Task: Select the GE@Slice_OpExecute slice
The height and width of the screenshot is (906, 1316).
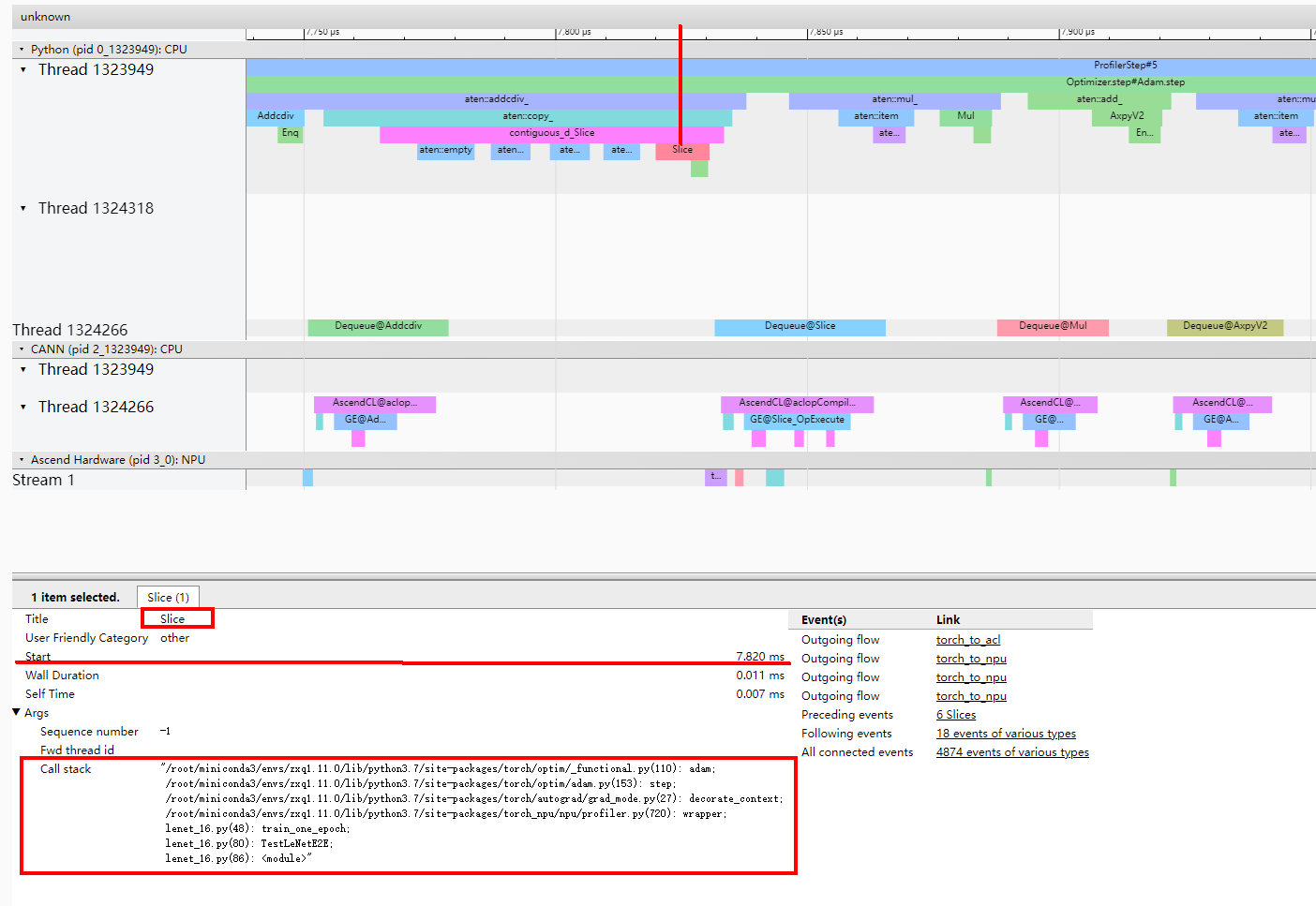Action: (797, 421)
